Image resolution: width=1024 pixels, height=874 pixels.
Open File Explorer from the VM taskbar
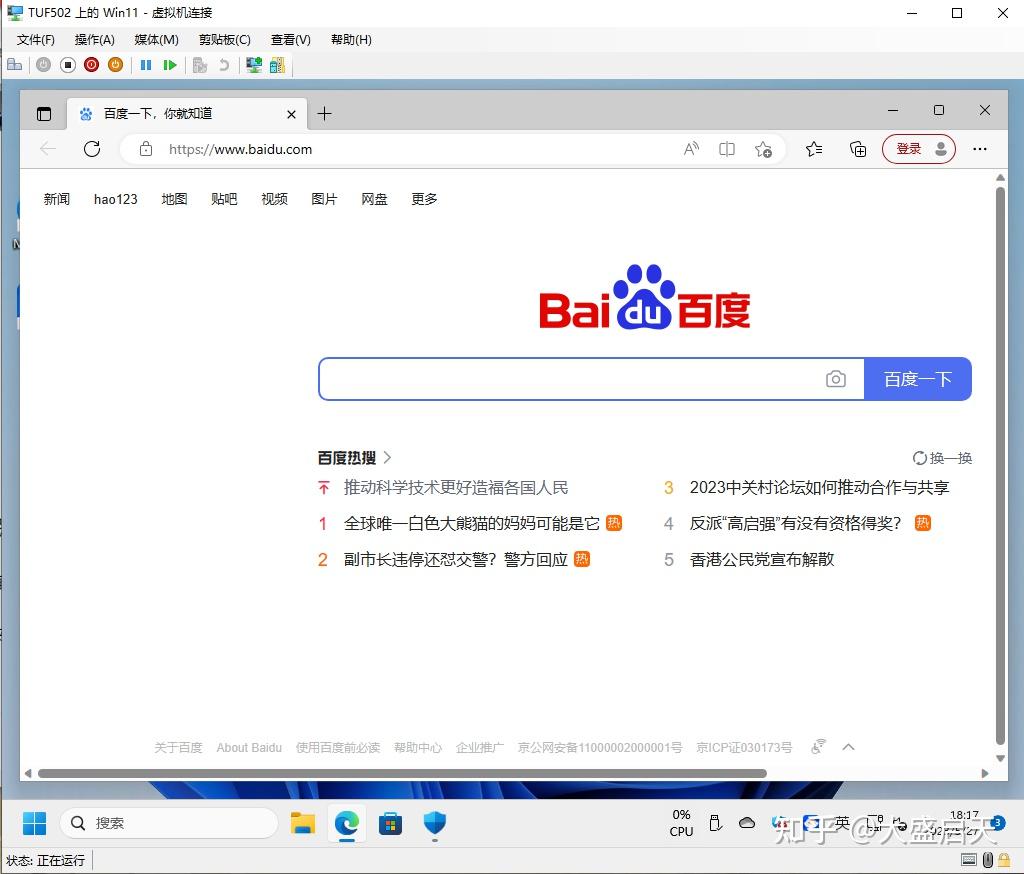(x=302, y=823)
